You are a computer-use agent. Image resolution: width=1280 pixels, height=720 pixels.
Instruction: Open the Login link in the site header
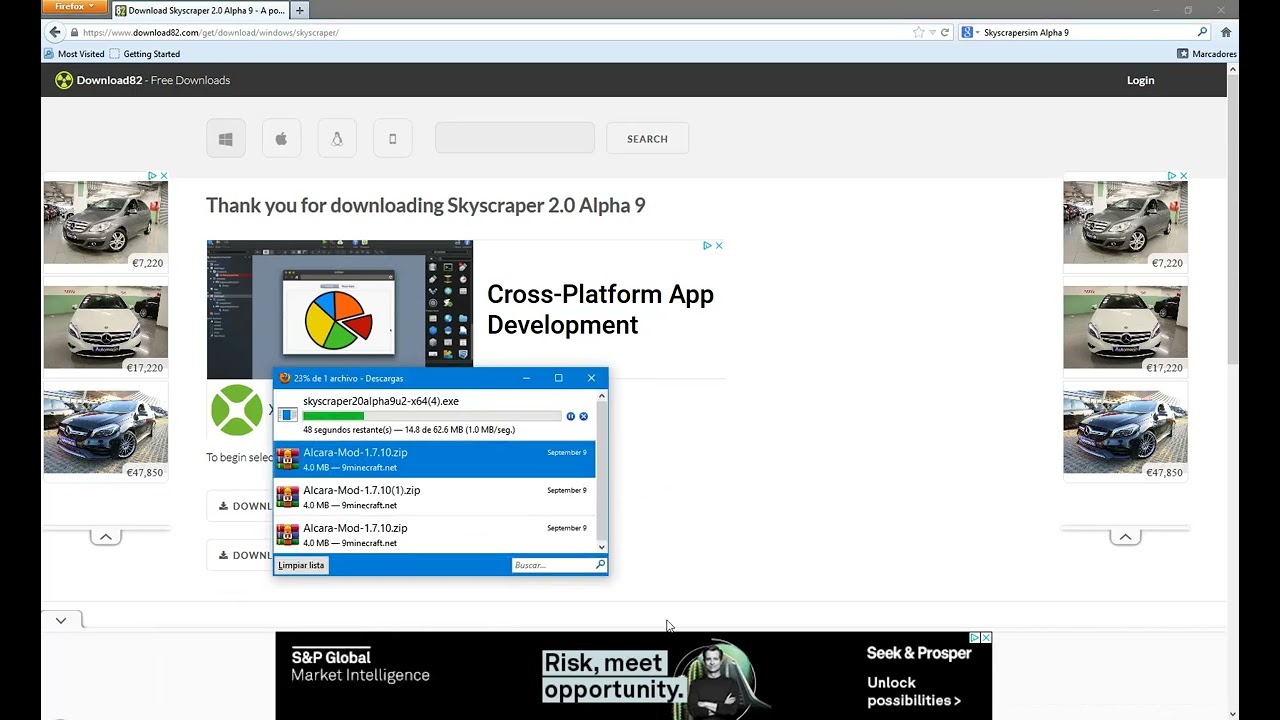click(1140, 80)
